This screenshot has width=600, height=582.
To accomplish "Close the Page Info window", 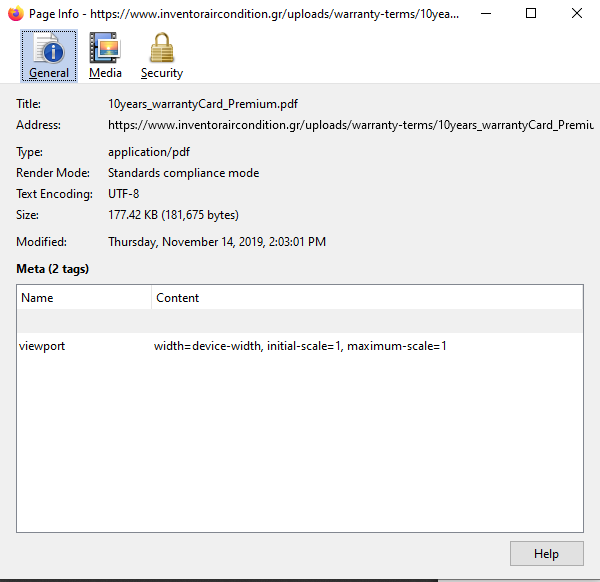I will pyautogui.click(x=577, y=14).
